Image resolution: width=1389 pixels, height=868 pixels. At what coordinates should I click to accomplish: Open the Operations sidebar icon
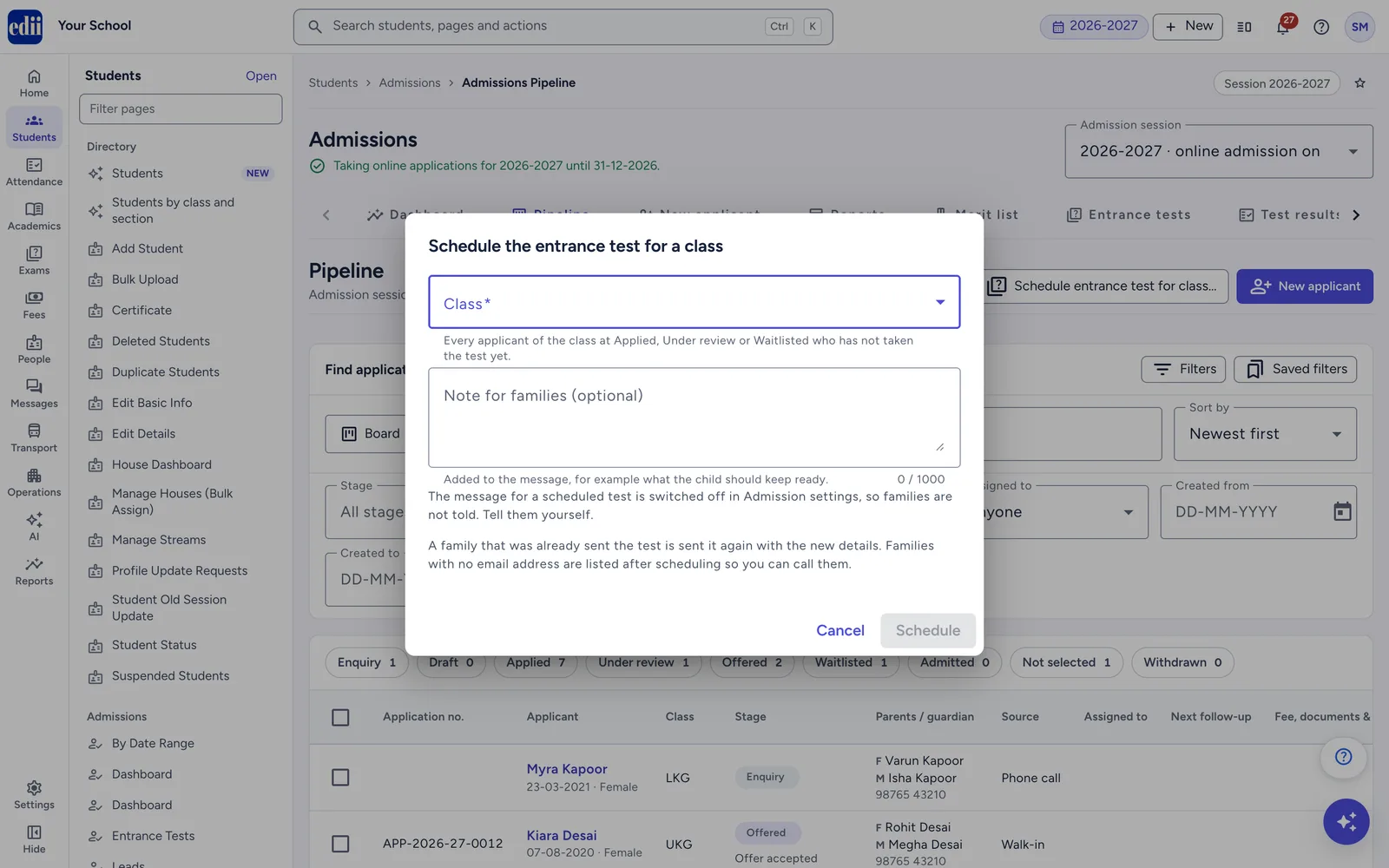tap(34, 482)
